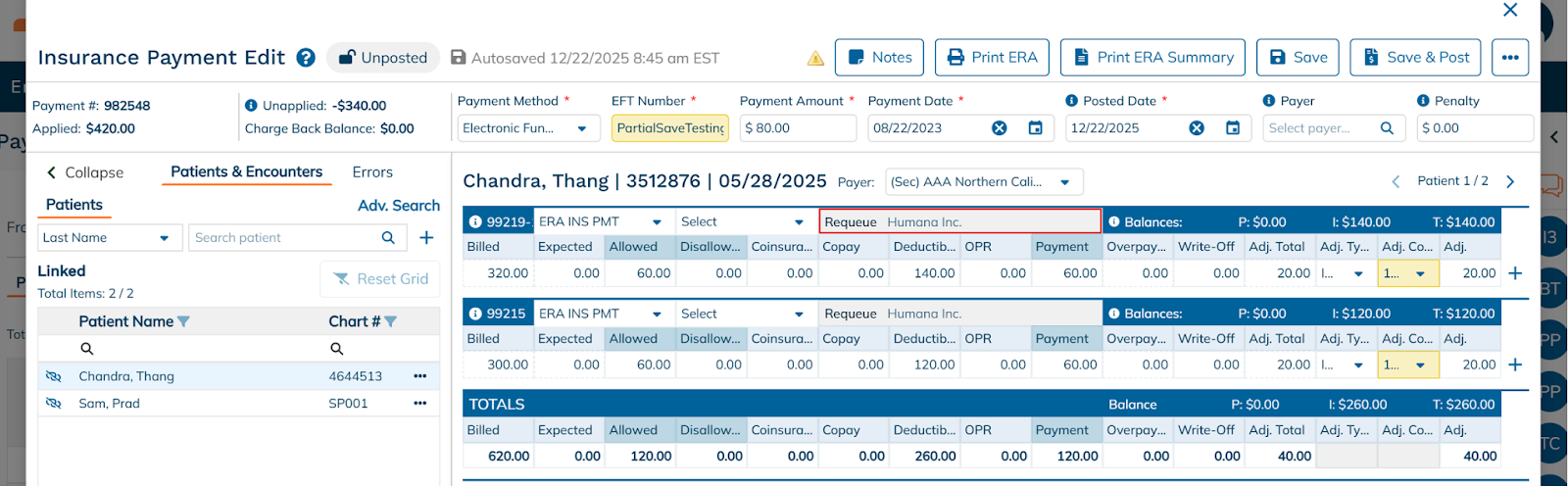Click the Save & Post button

click(1416, 58)
